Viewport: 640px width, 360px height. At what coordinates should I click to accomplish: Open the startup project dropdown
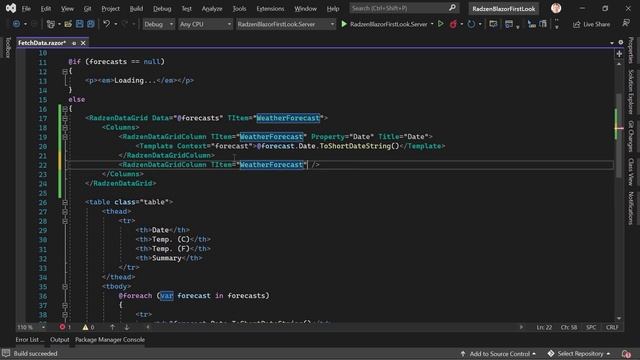pyautogui.click(x=285, y=24)
